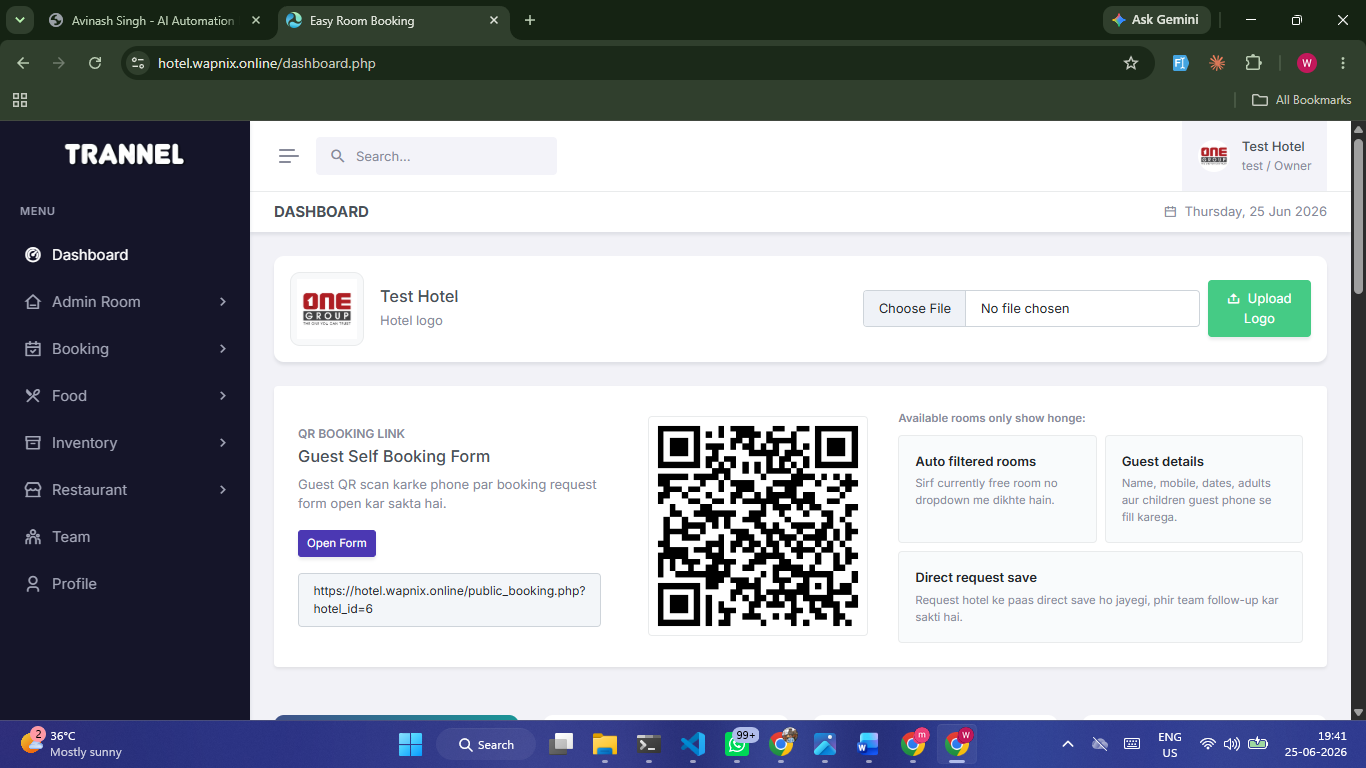Screen dimensions: 1366x768
Task: Click the Booking calendar icon
Action: pyautogui.click(x=33, y=349)
